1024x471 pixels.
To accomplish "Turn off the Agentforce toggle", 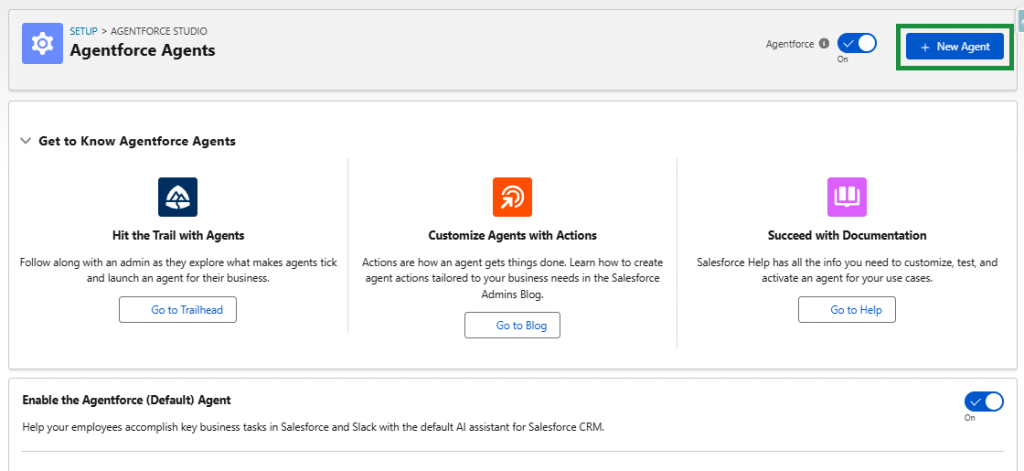I will (x=857, y=44).
